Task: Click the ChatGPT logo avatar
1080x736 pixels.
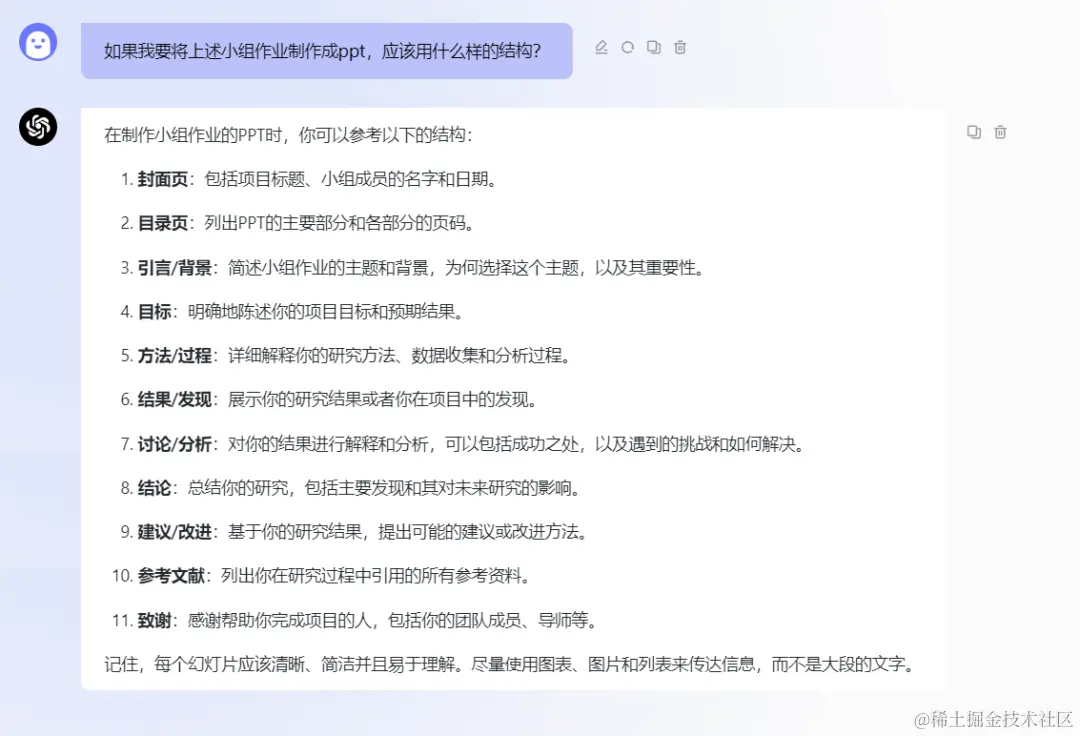Action: [x=37, y=127]
